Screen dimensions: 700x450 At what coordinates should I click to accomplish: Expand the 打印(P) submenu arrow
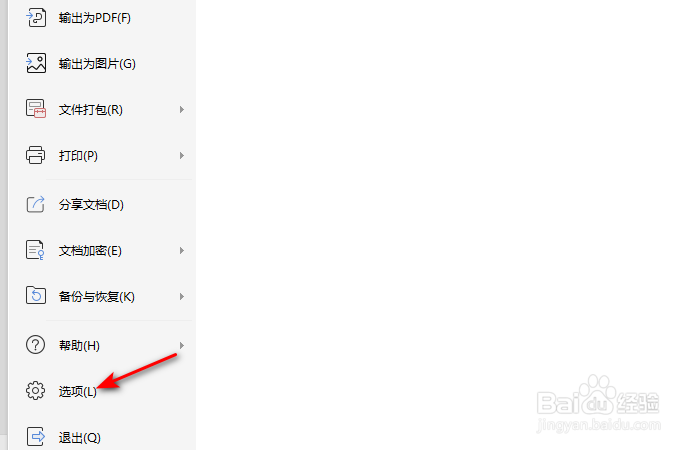tap(182, 155)
